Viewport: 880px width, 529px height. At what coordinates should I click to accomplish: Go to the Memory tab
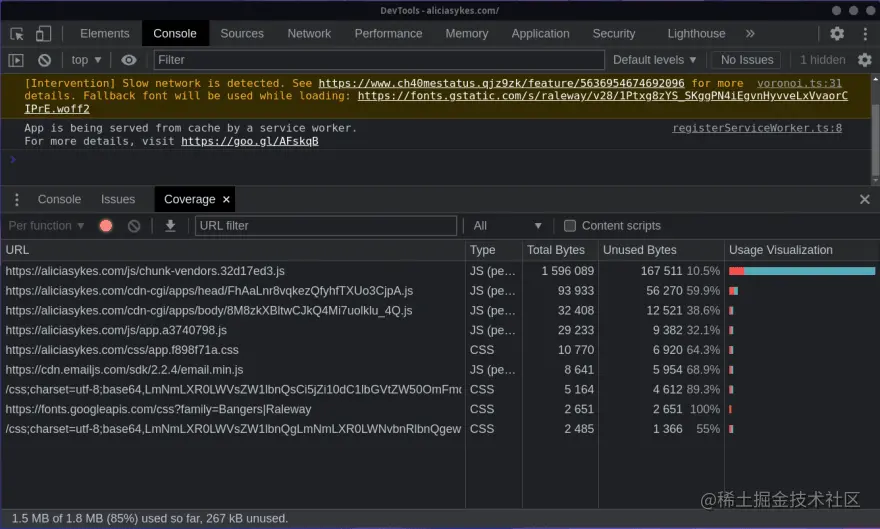click(x=467, y=34)
